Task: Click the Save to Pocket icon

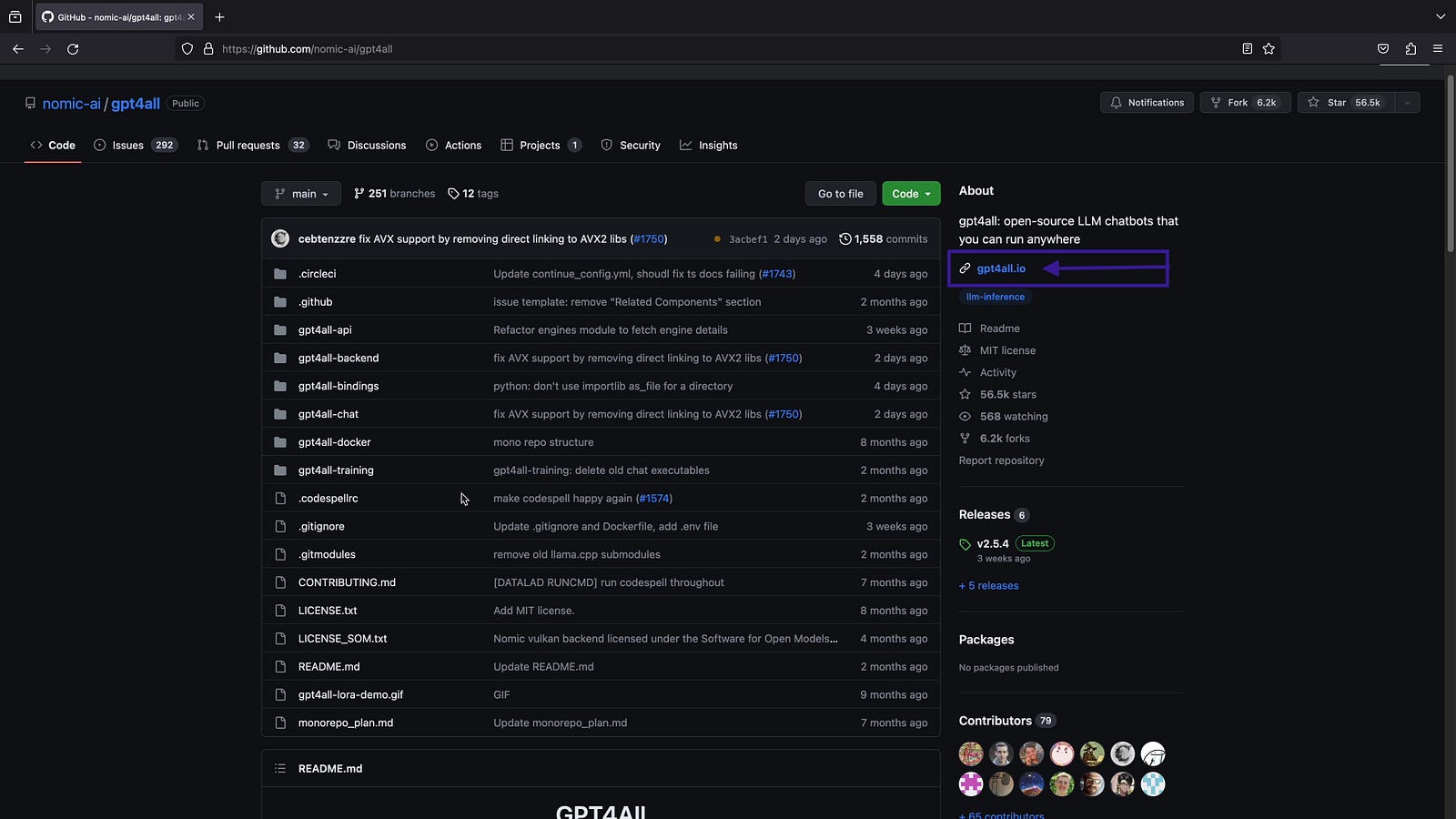Action: tap(1383, 49)
